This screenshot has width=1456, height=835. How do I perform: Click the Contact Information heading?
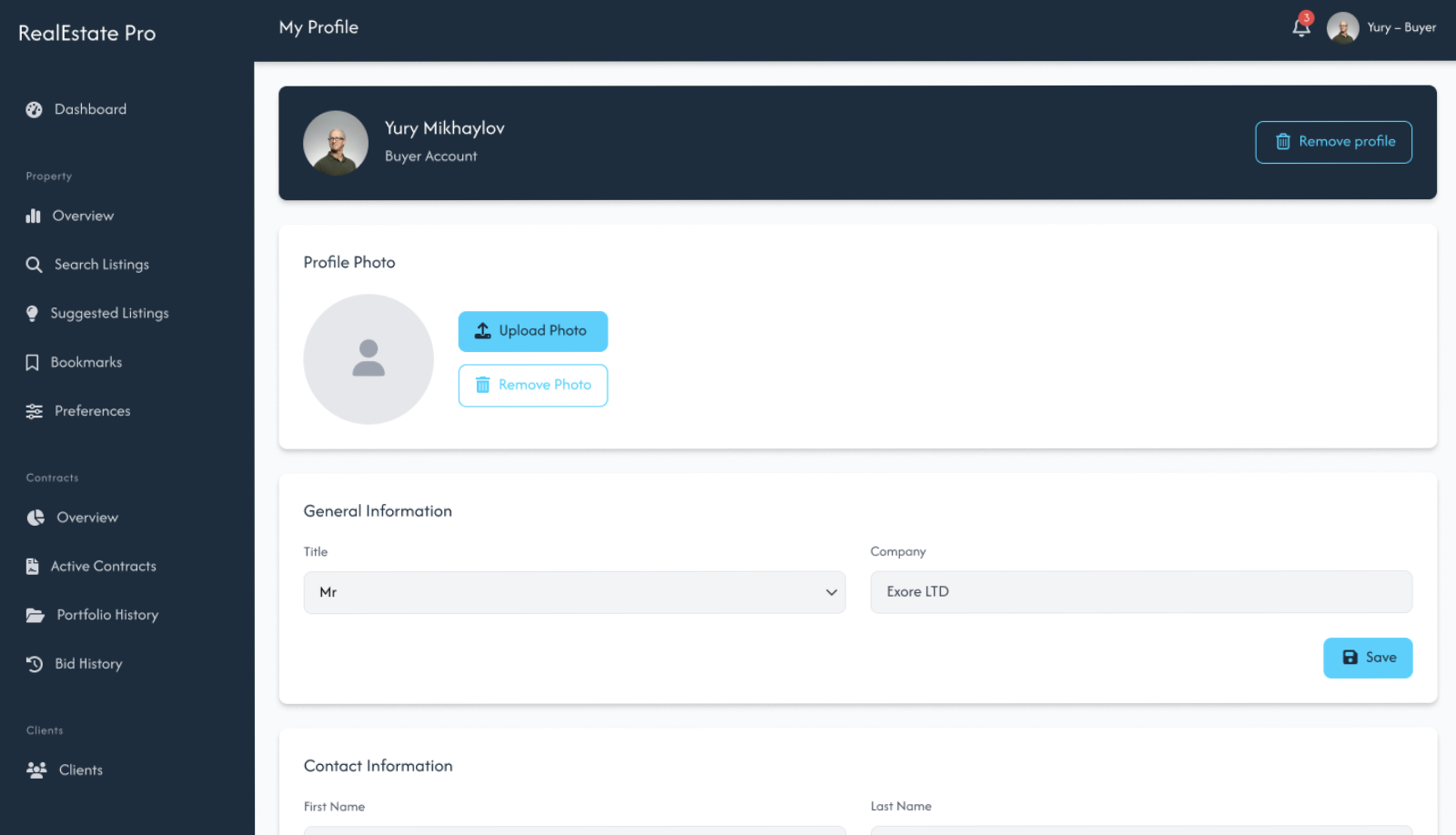click(378, 766)
